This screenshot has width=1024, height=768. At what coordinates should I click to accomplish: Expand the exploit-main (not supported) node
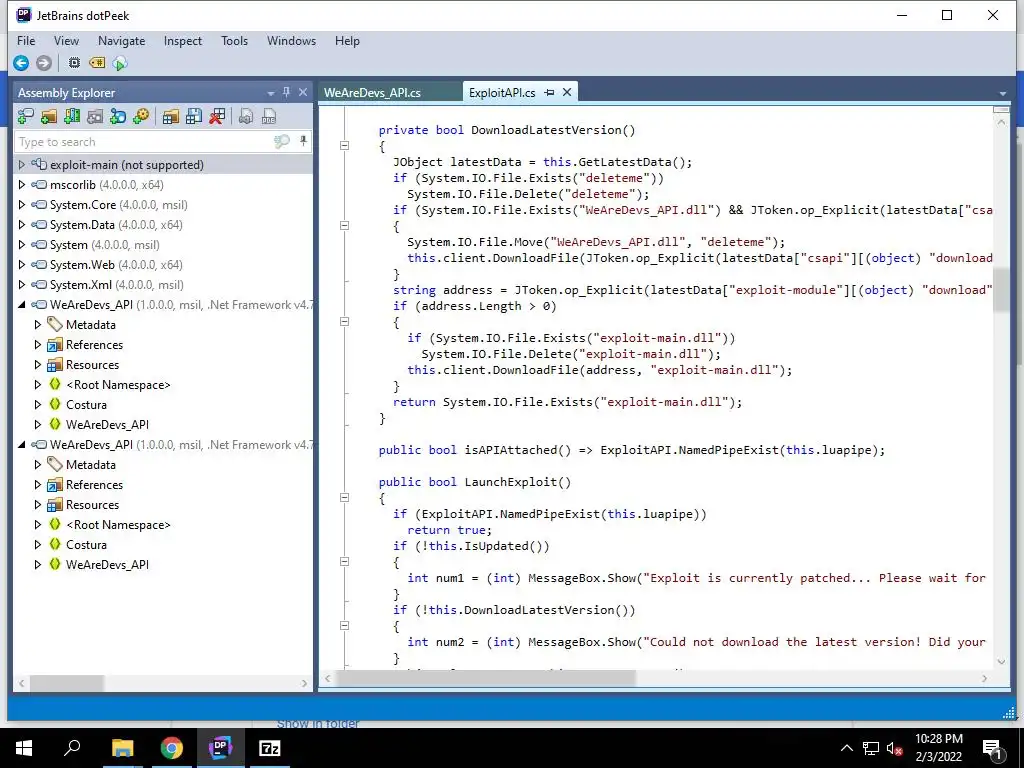click(22, 165)
